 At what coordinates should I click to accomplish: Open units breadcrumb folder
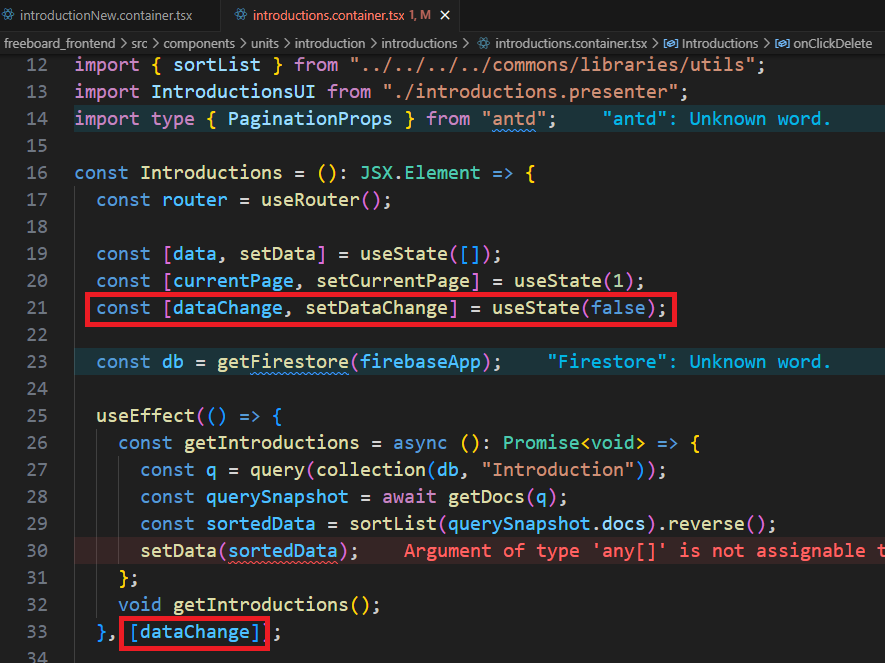coord(265,43)
